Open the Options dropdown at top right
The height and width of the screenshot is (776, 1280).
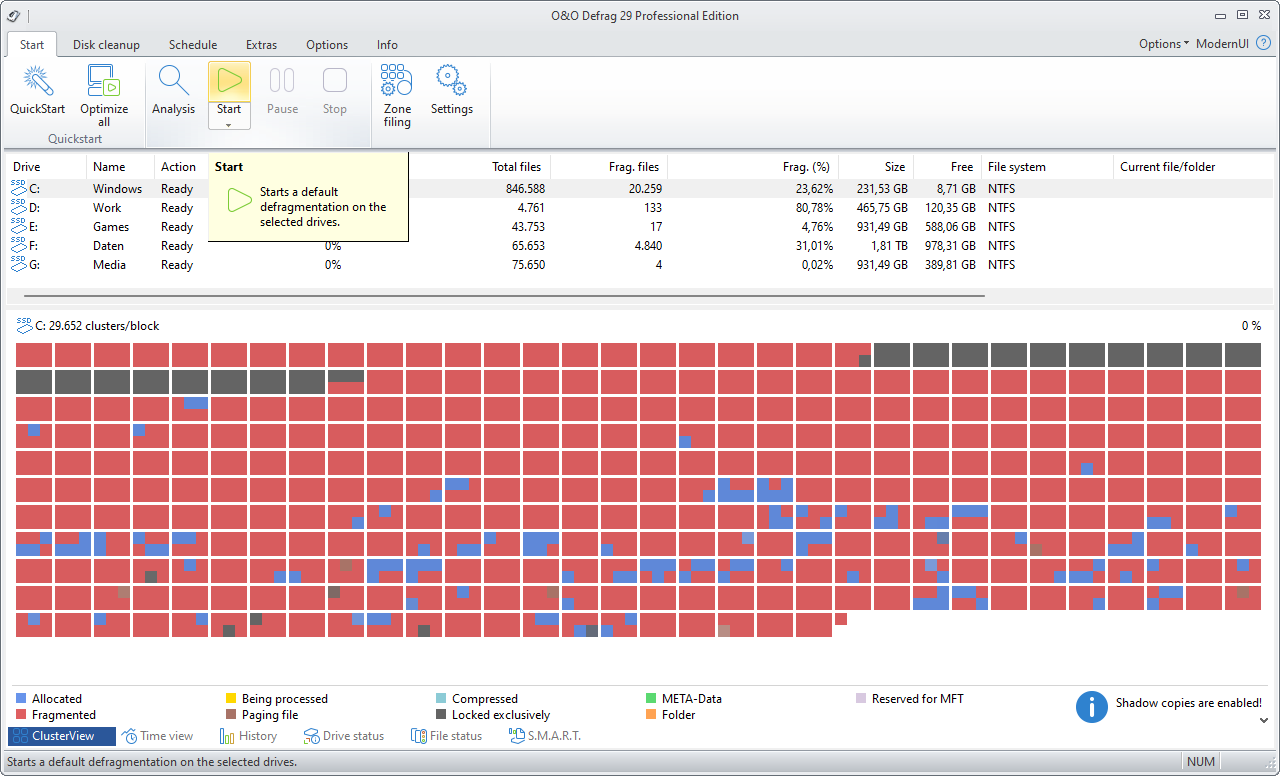(1164, 44)
